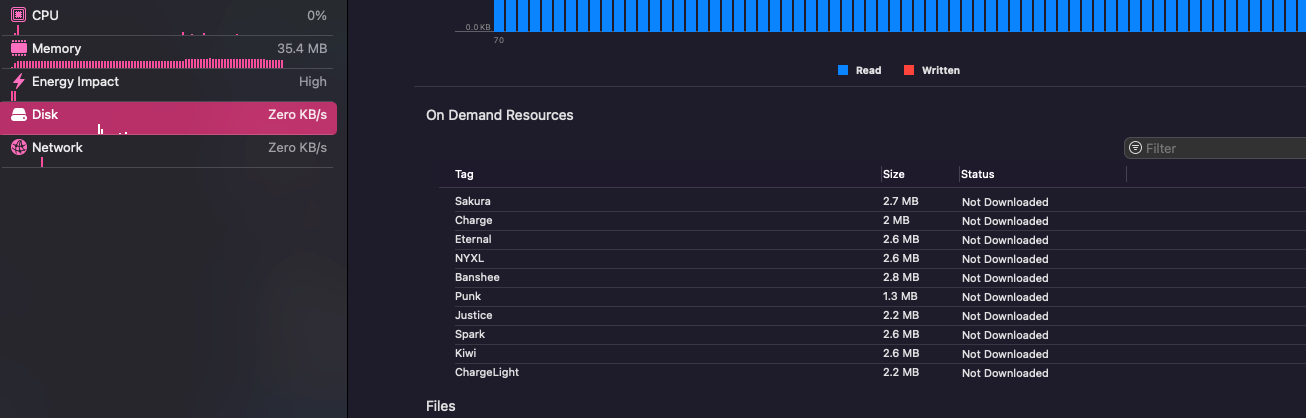Click the Zero KB/s Network value
Screen dimensions: 1306x418
pyautogui.click(x=298, y=147)
